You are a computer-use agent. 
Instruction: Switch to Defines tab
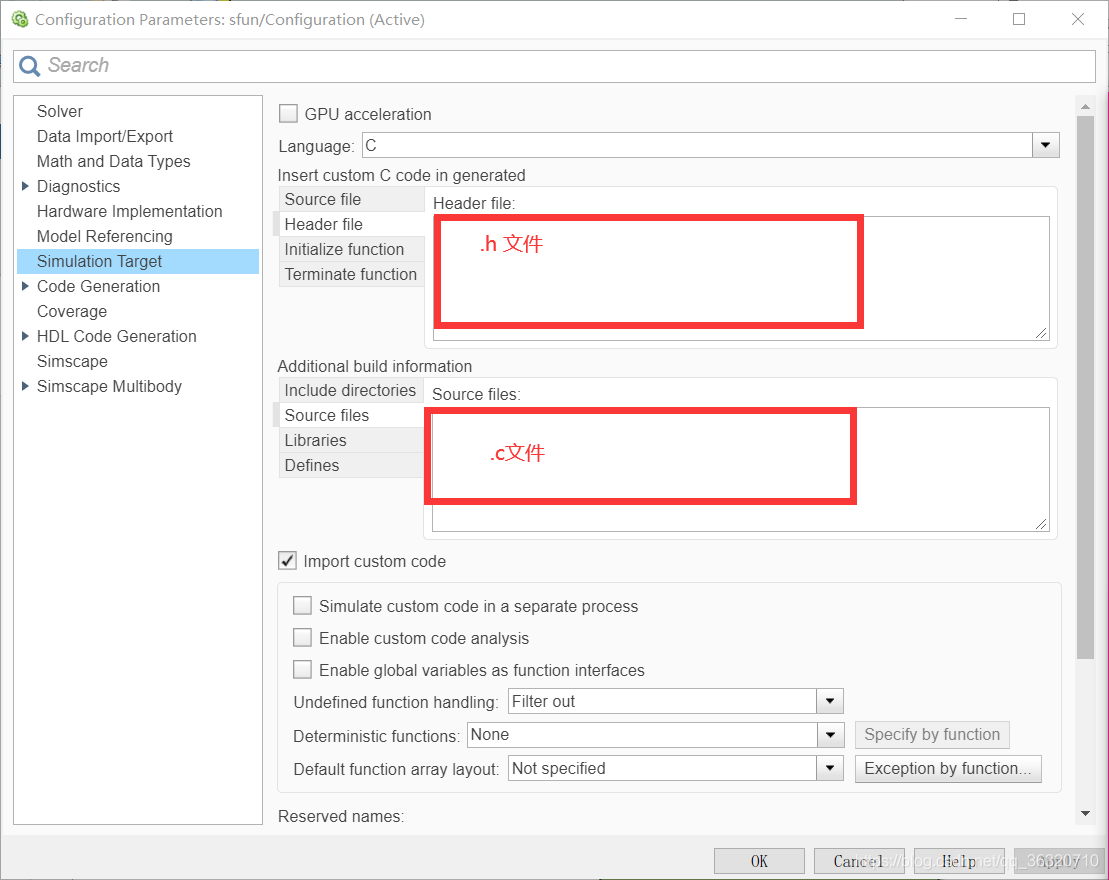click(352, 465)
